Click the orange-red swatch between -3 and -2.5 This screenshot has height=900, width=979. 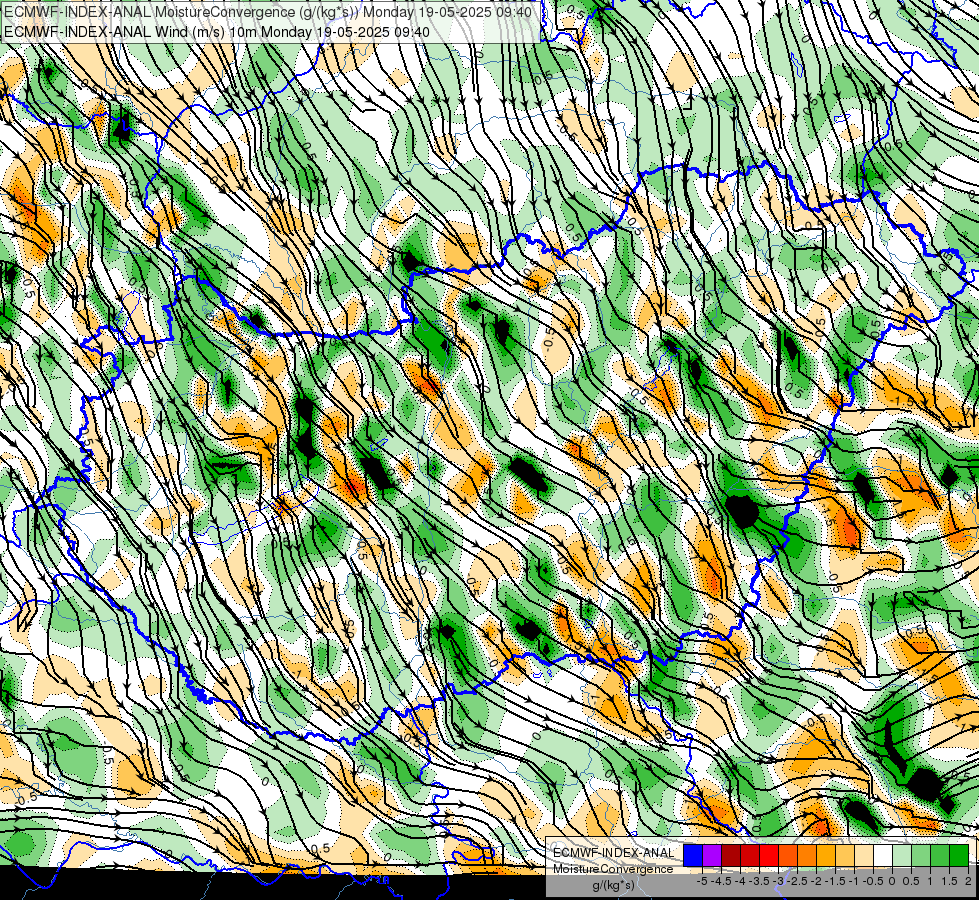click(788, 856)
